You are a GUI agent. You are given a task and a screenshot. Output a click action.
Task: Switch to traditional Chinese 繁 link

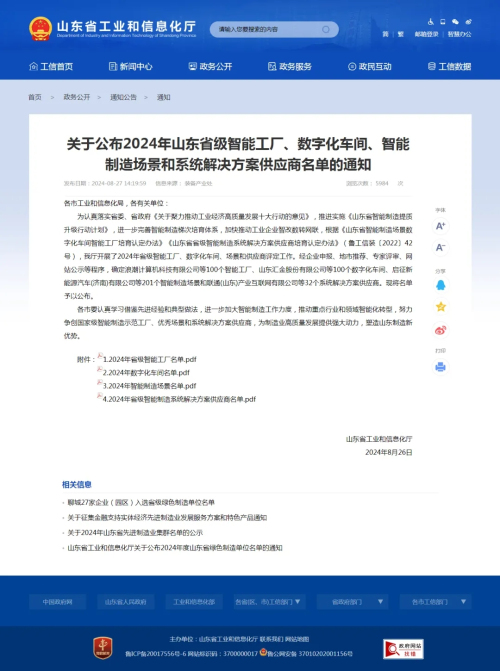coord(400,34)
